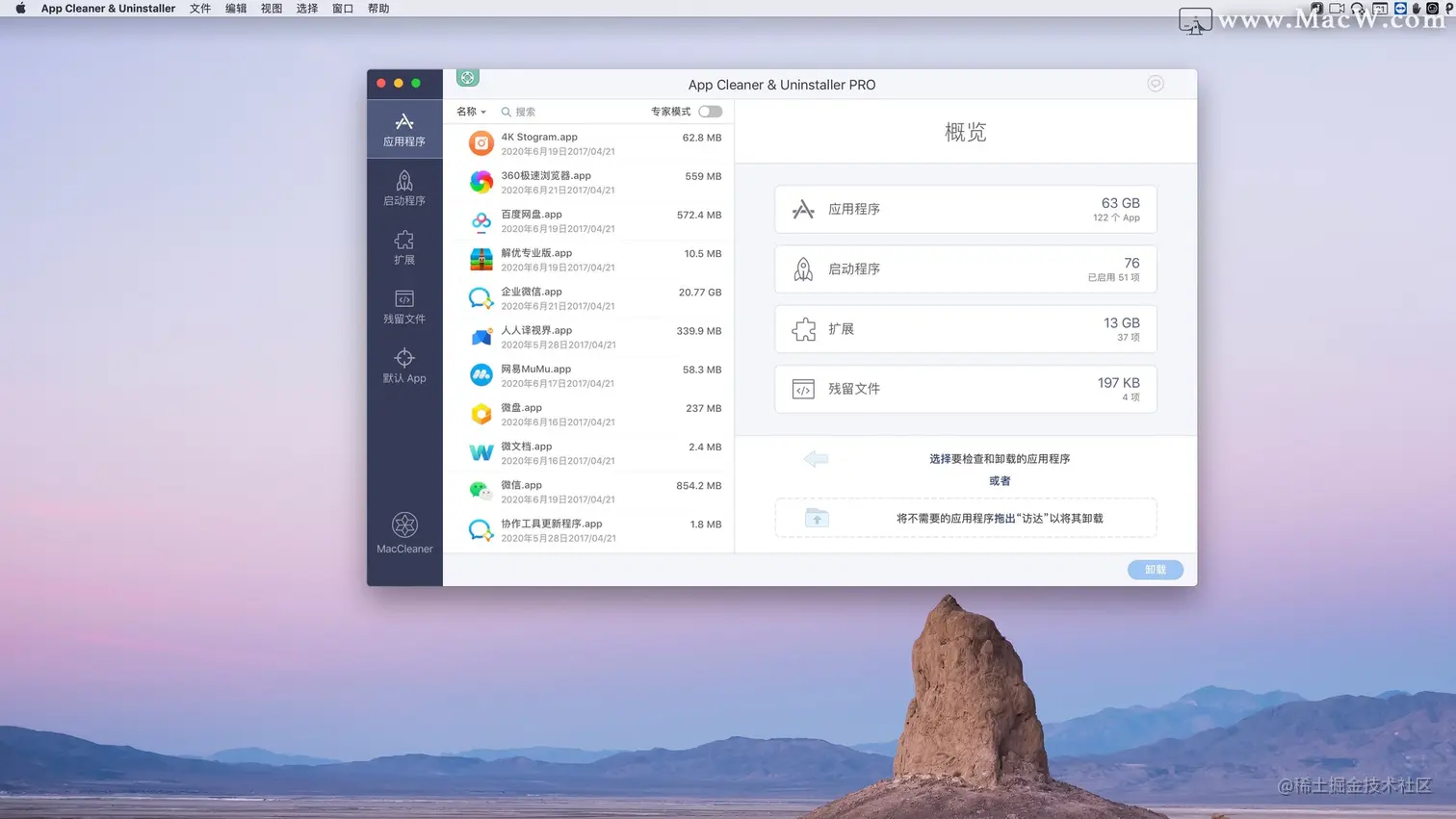Open the 残留文件 197 KB overview card

point(965,389)
